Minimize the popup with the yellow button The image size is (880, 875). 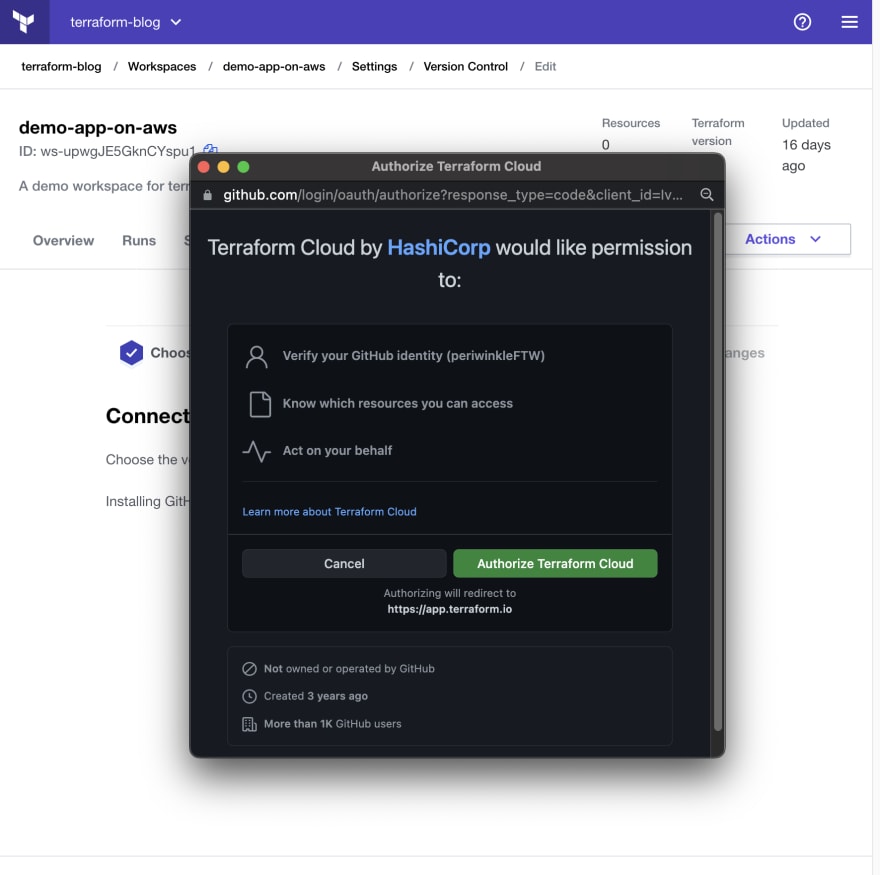tap(223, 167)
